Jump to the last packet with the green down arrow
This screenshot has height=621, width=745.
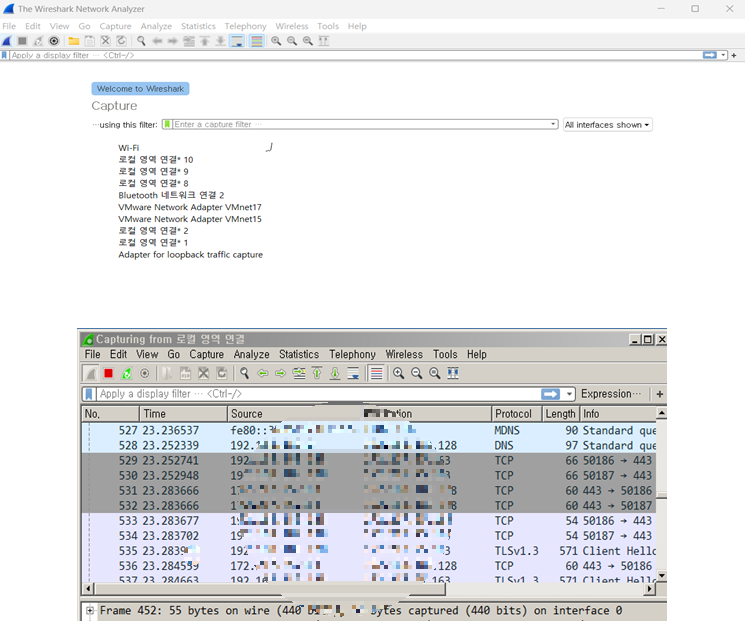click(335, 373)
